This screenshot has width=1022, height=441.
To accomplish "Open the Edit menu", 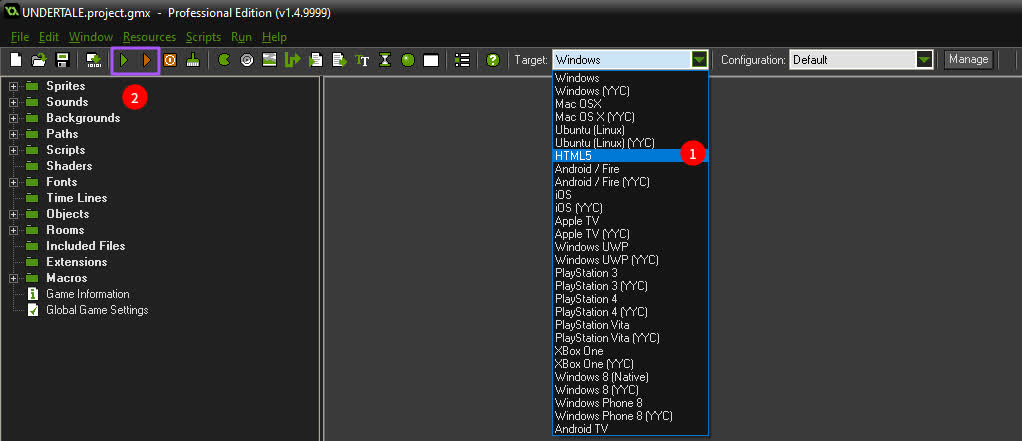I will click(49, 37).
